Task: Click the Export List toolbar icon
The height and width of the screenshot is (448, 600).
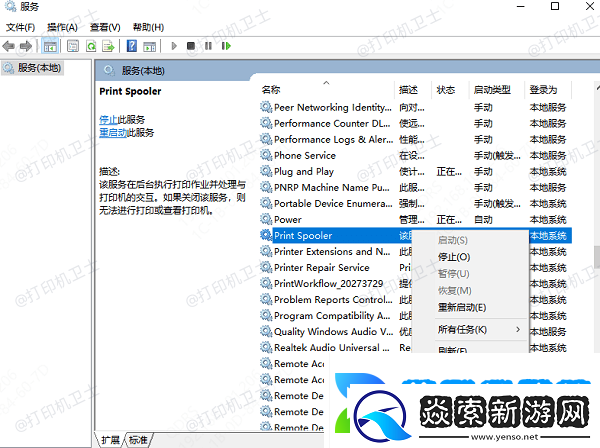Action: point(109,46)
